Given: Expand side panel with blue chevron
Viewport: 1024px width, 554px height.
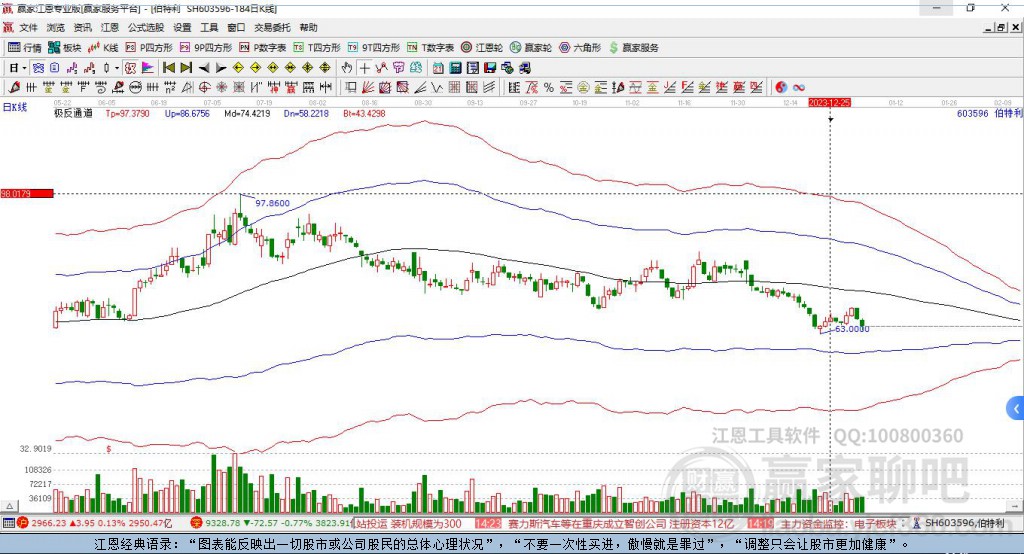Looking at the screenshot, I should 1016,410.
